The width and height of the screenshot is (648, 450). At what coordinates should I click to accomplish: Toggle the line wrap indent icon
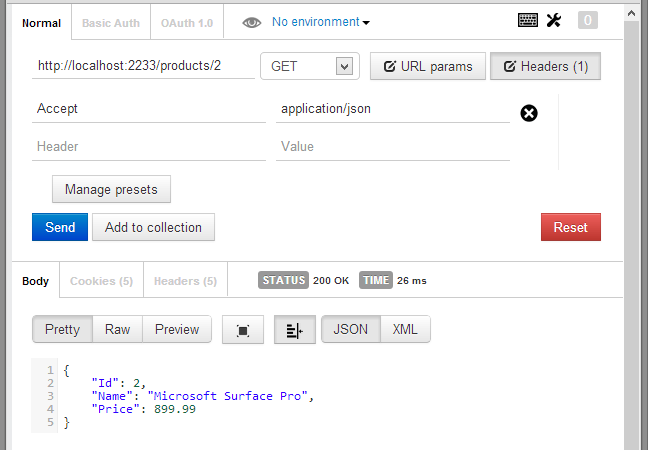pos(295,330)
